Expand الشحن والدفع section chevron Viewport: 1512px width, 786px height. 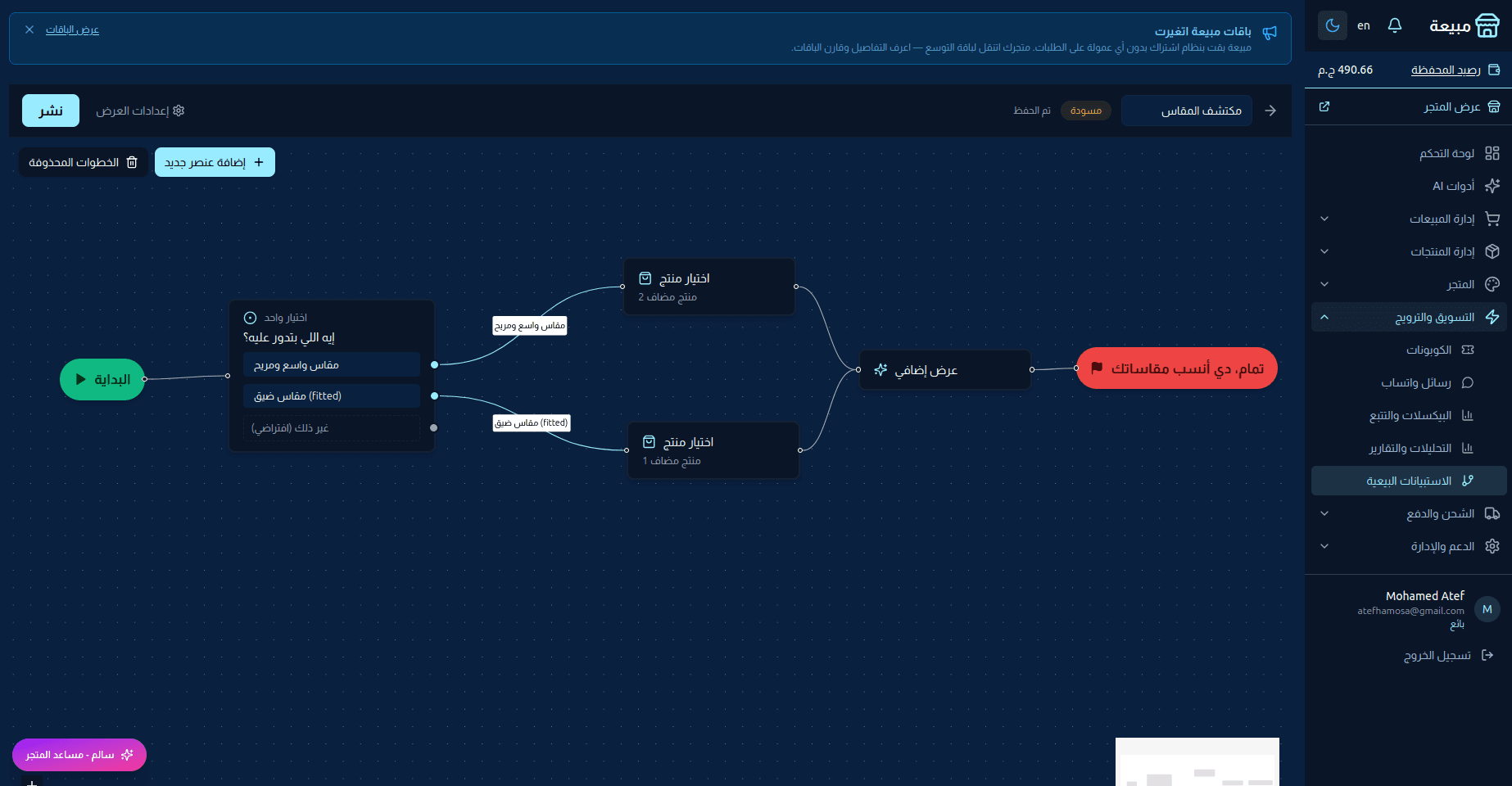tap(1324, 513)
